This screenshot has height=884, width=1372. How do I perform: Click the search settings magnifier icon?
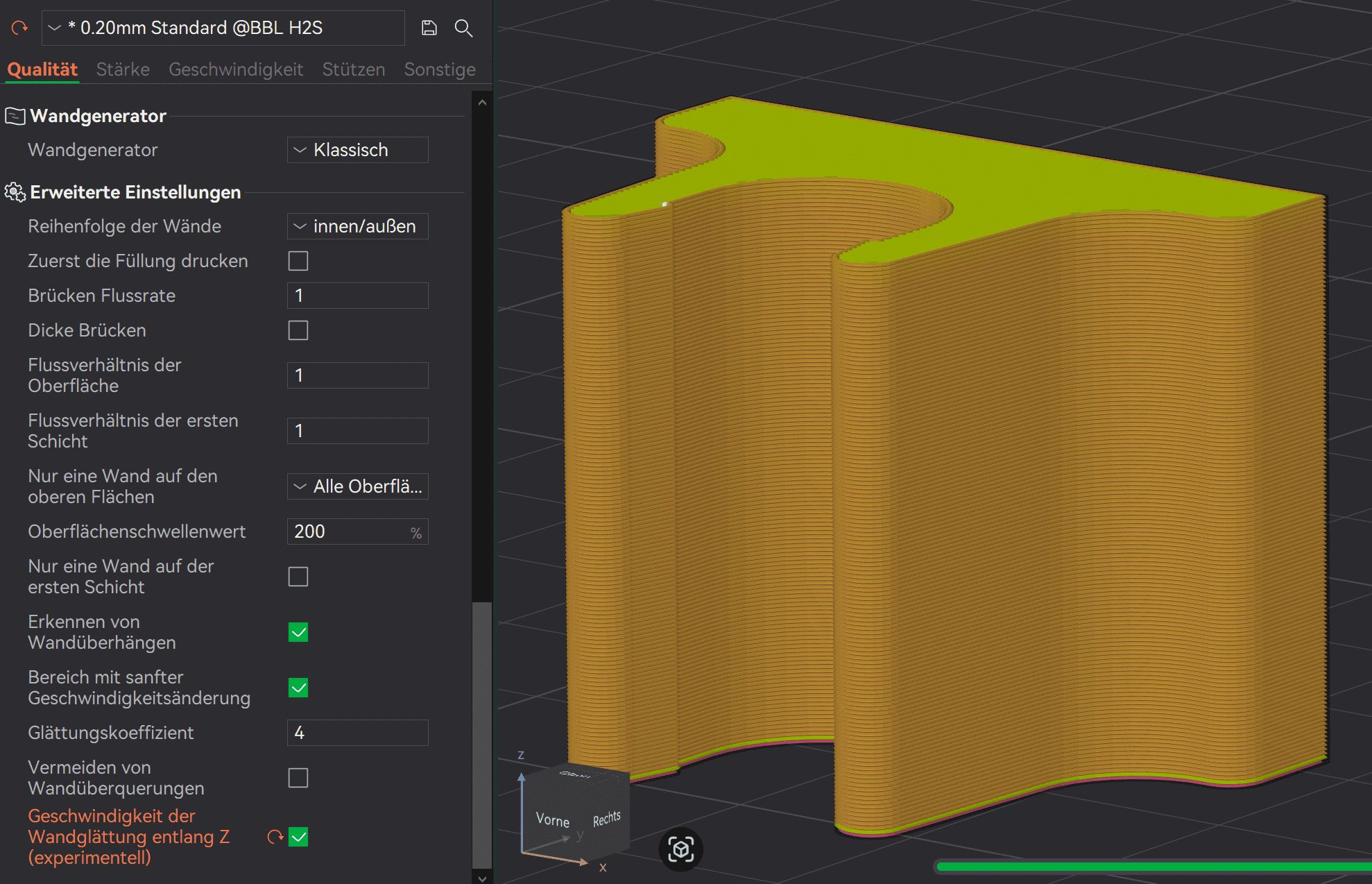(x=463, y=28)
